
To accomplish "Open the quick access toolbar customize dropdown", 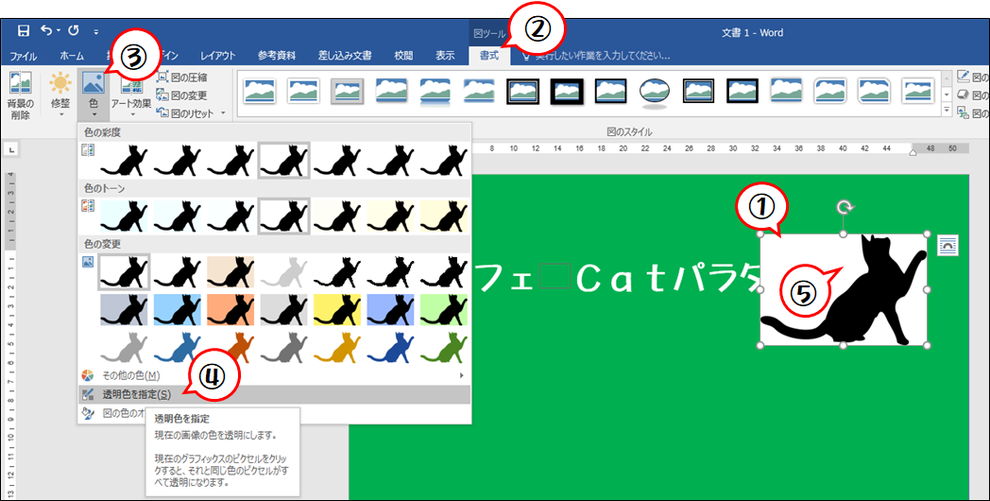I will [x=96, y=31].
